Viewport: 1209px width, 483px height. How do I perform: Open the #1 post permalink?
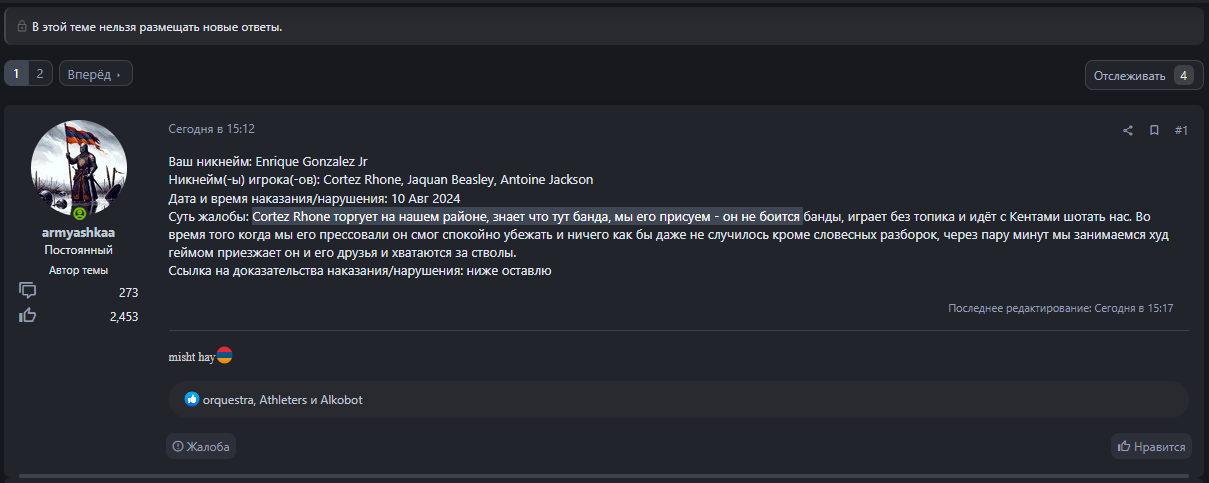point(1181,130)
